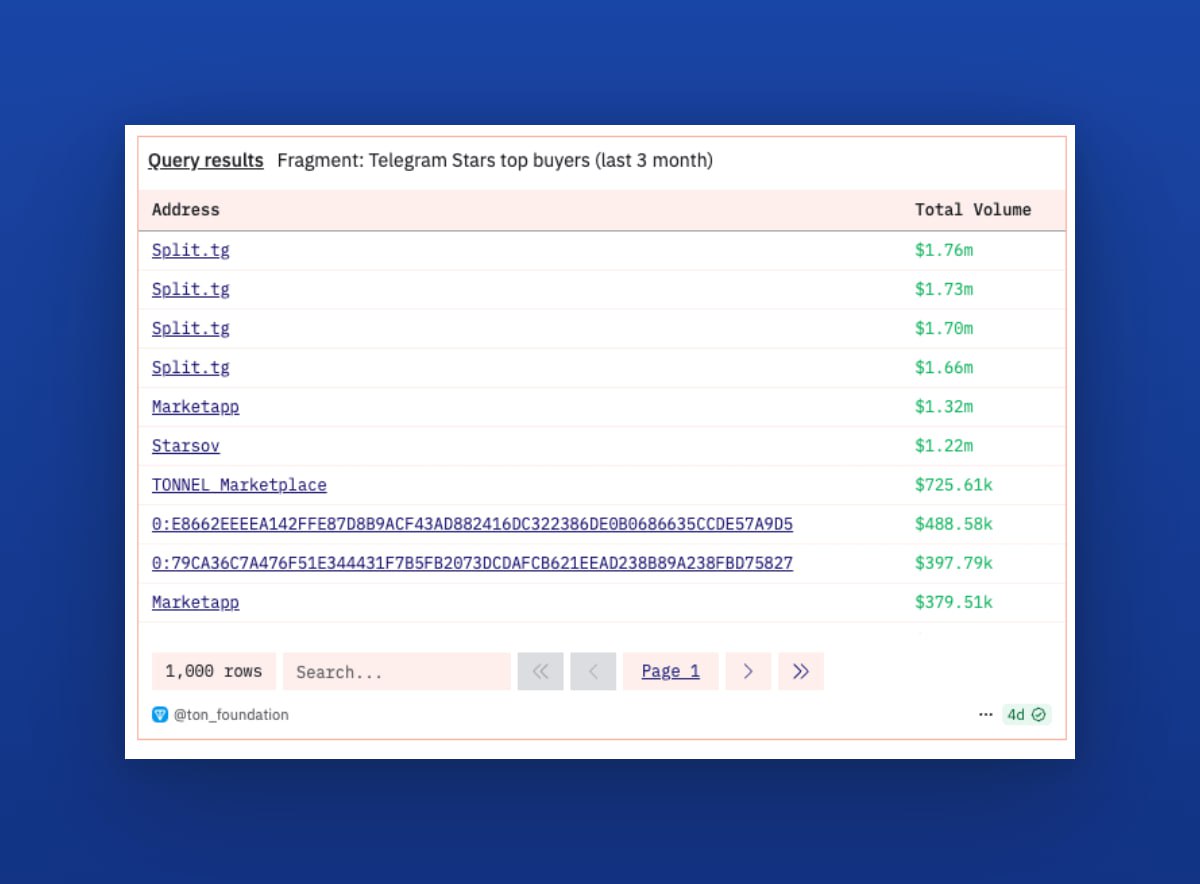
Task: Open the Split.tg address with $1.66m volume
Action: [x=191, y=367]
